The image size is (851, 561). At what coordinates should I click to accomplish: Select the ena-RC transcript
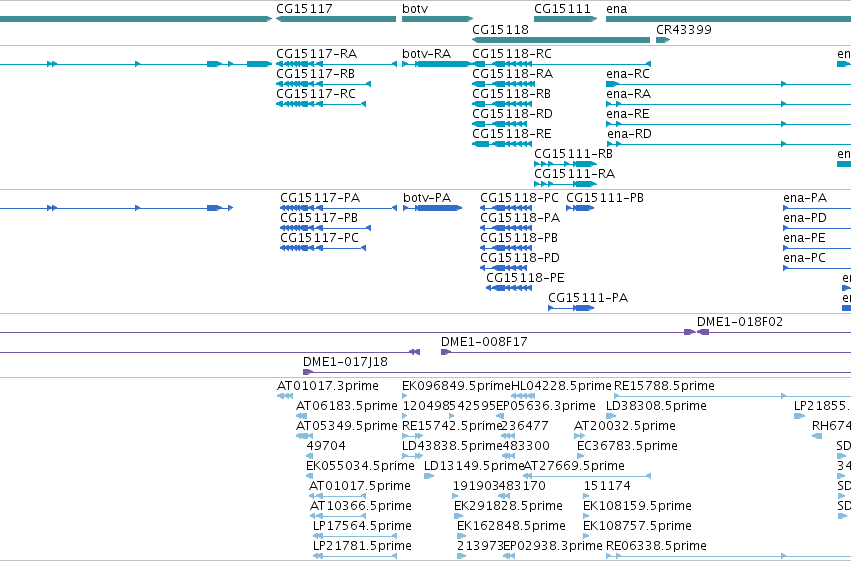pyautogui.click(x=728, y=84)
